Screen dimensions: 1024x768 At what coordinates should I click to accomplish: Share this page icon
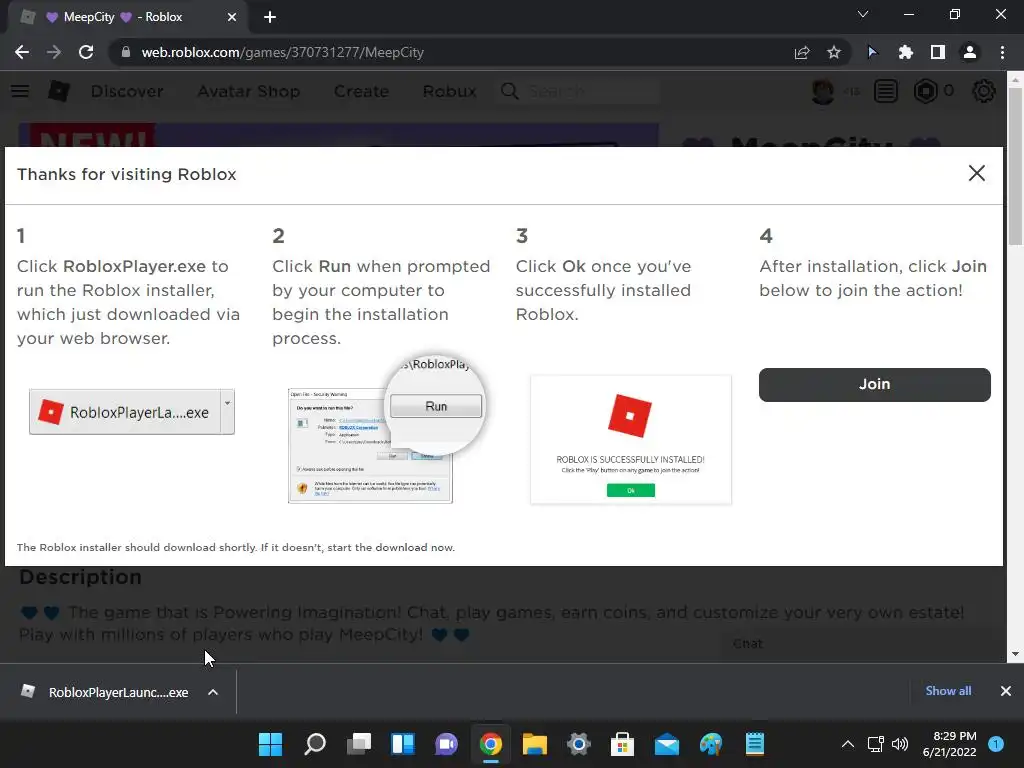point(802,52)
